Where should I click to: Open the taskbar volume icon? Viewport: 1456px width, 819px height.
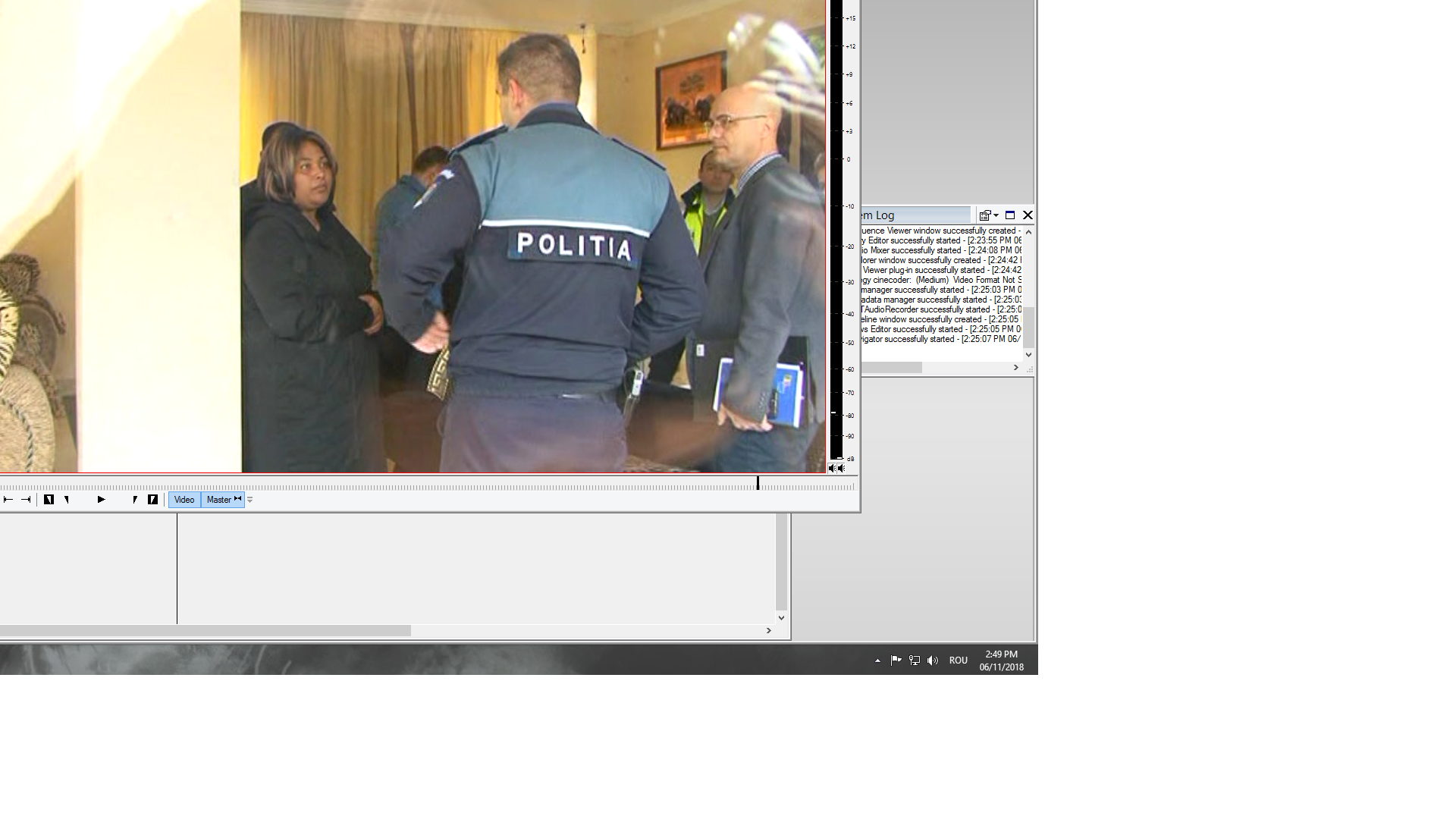point(933,661)
